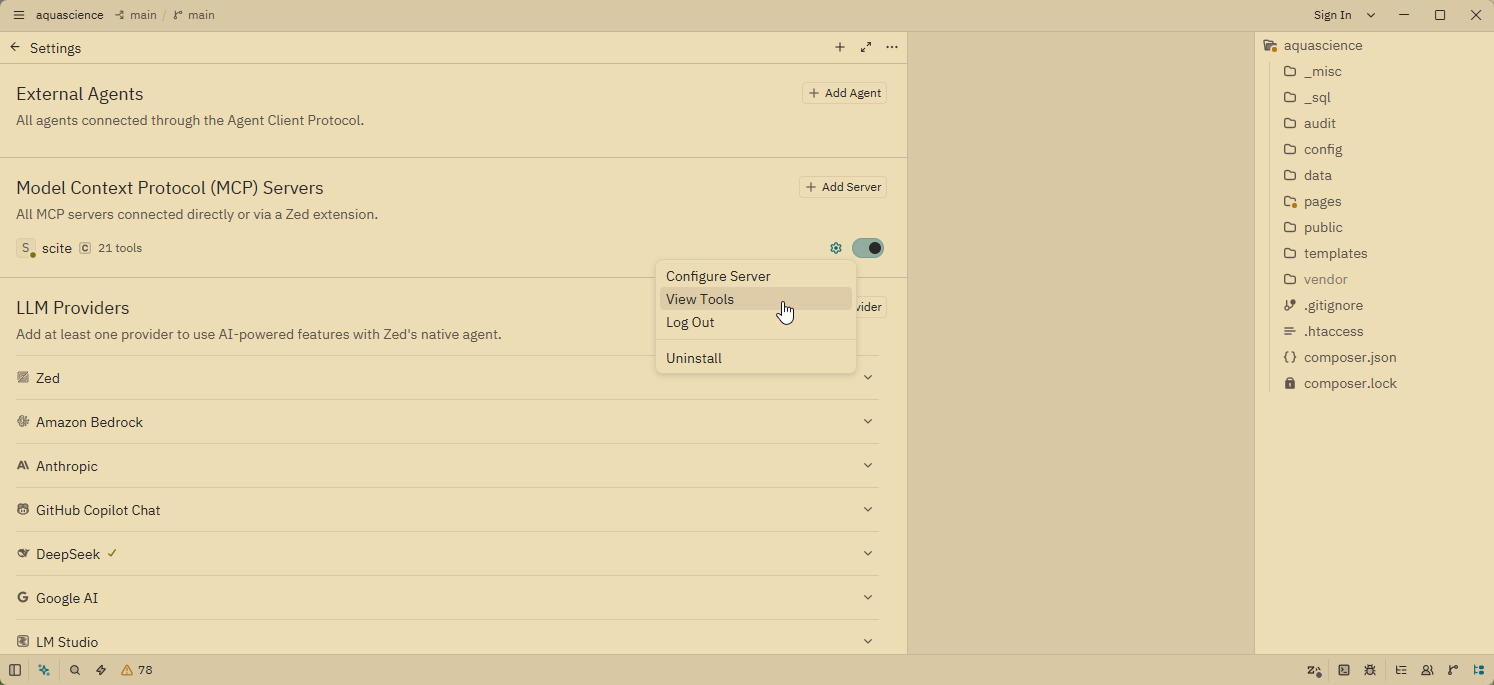Open the outline panel

[x=1401, y=670]
